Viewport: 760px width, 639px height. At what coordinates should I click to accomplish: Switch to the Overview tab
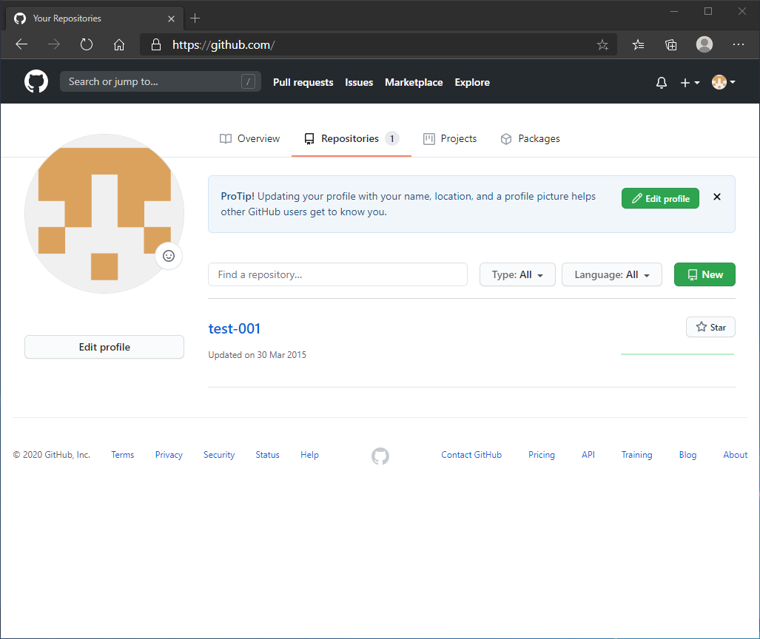coord(250,139)
